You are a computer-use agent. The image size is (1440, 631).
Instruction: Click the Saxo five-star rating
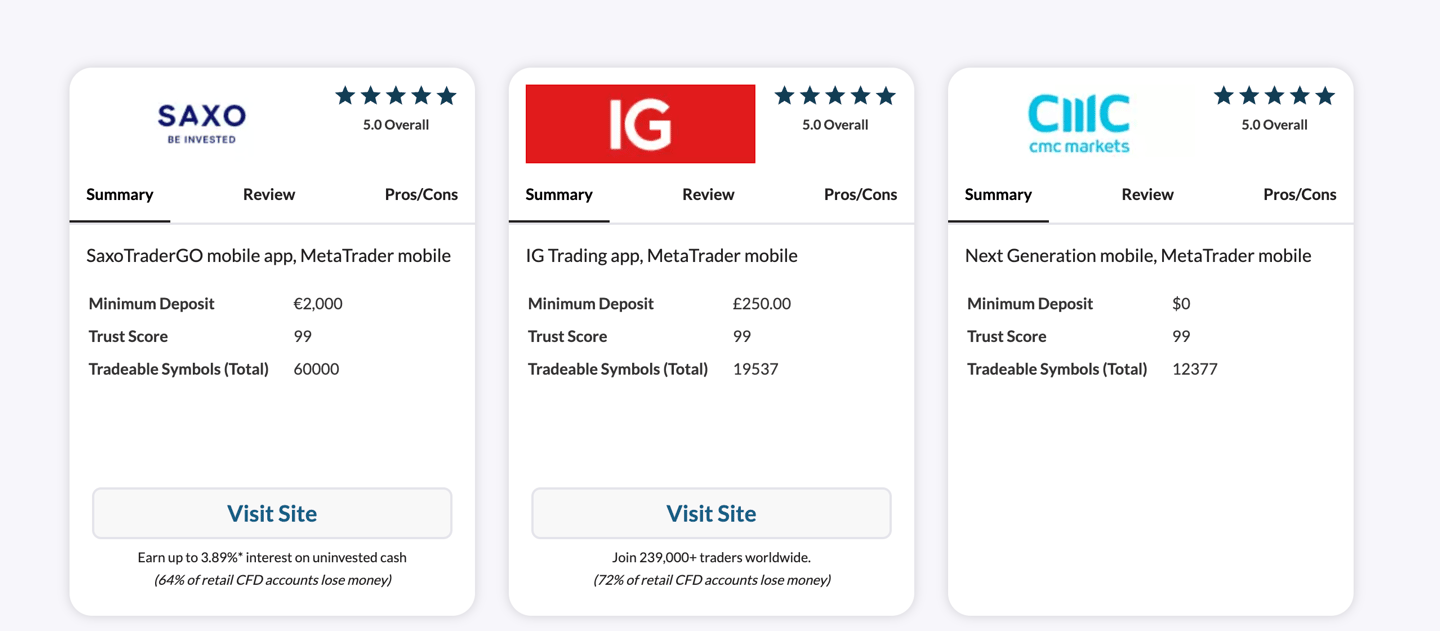point(396,96)
